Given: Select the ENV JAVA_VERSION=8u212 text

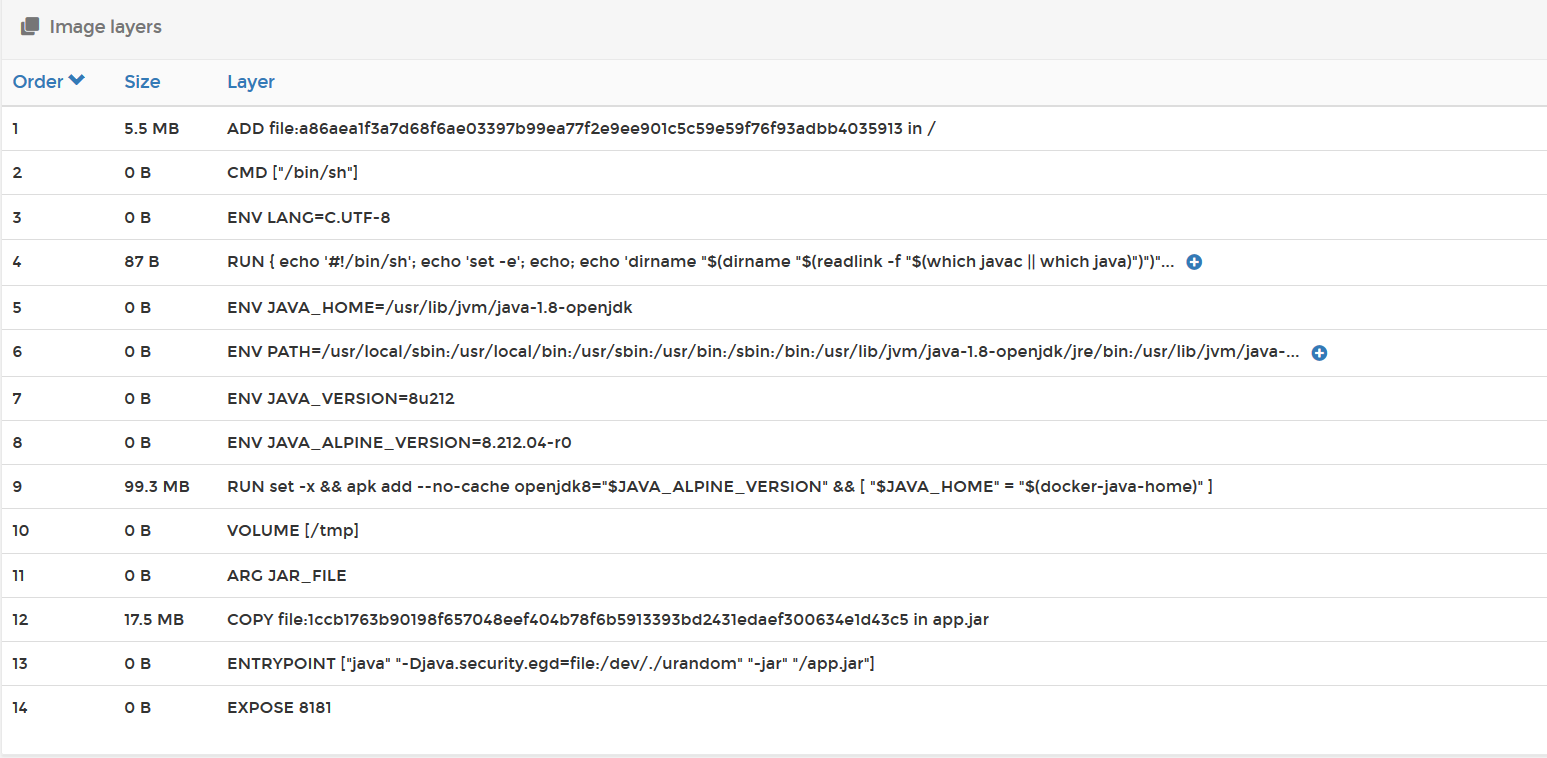Looking at the screenshot, I should pos(341,398).
